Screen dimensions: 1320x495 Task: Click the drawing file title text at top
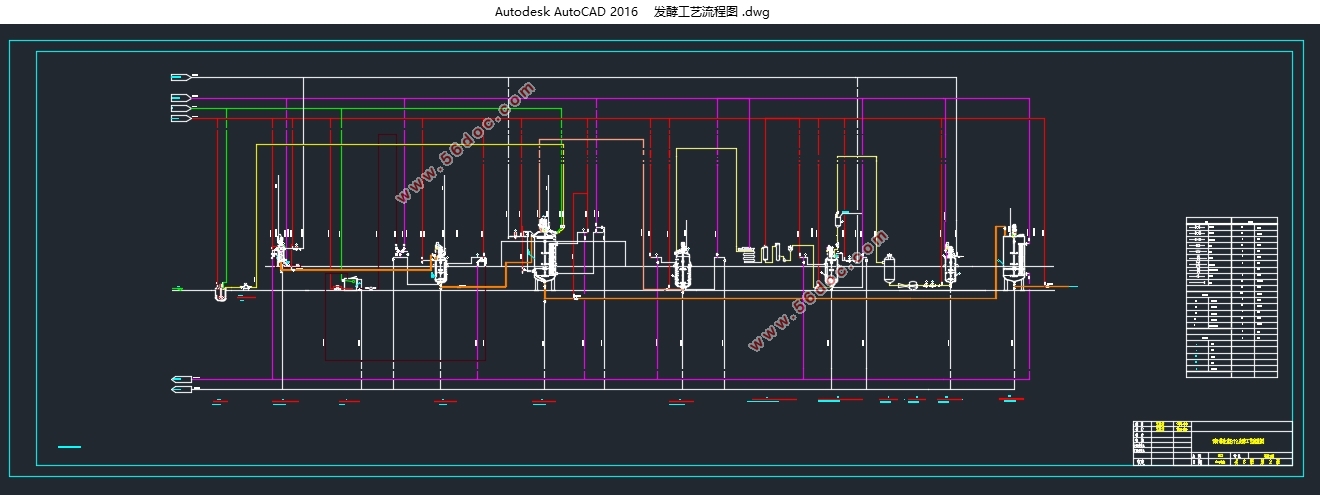click(632, 12)
